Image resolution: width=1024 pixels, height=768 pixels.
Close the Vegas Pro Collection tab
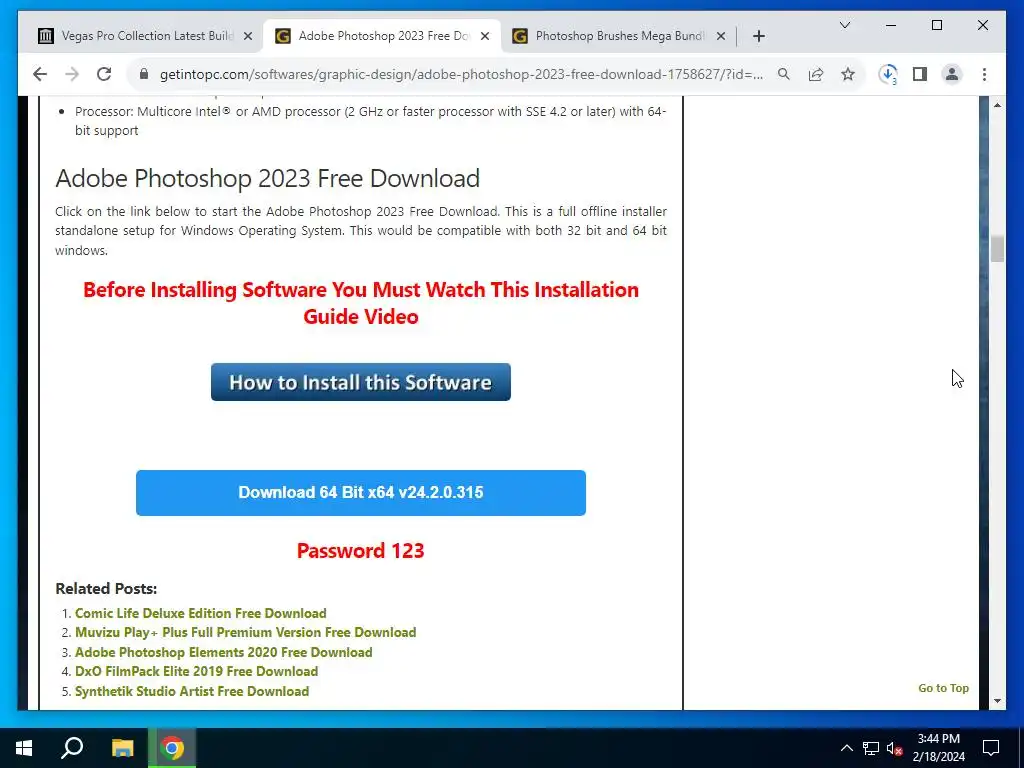(248, 36)
